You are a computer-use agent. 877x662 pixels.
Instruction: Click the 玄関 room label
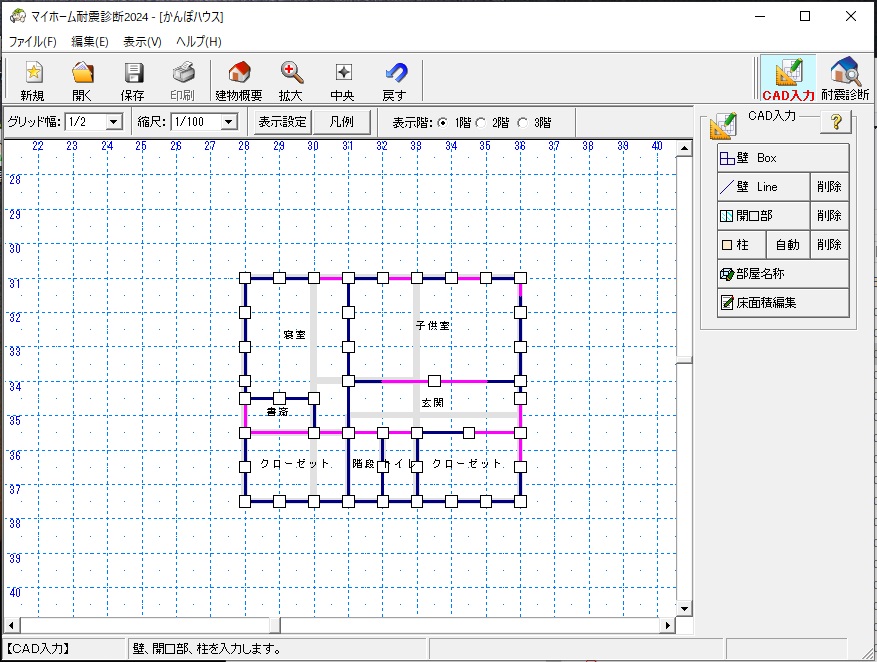432,403
